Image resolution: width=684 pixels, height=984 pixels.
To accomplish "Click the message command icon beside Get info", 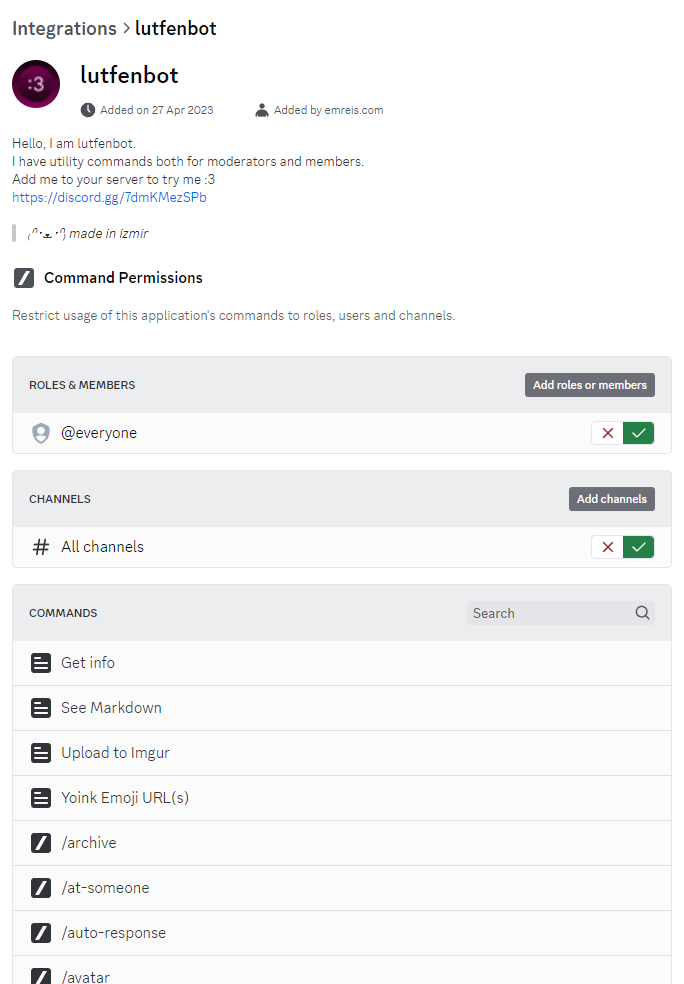I will pos(40,662).
